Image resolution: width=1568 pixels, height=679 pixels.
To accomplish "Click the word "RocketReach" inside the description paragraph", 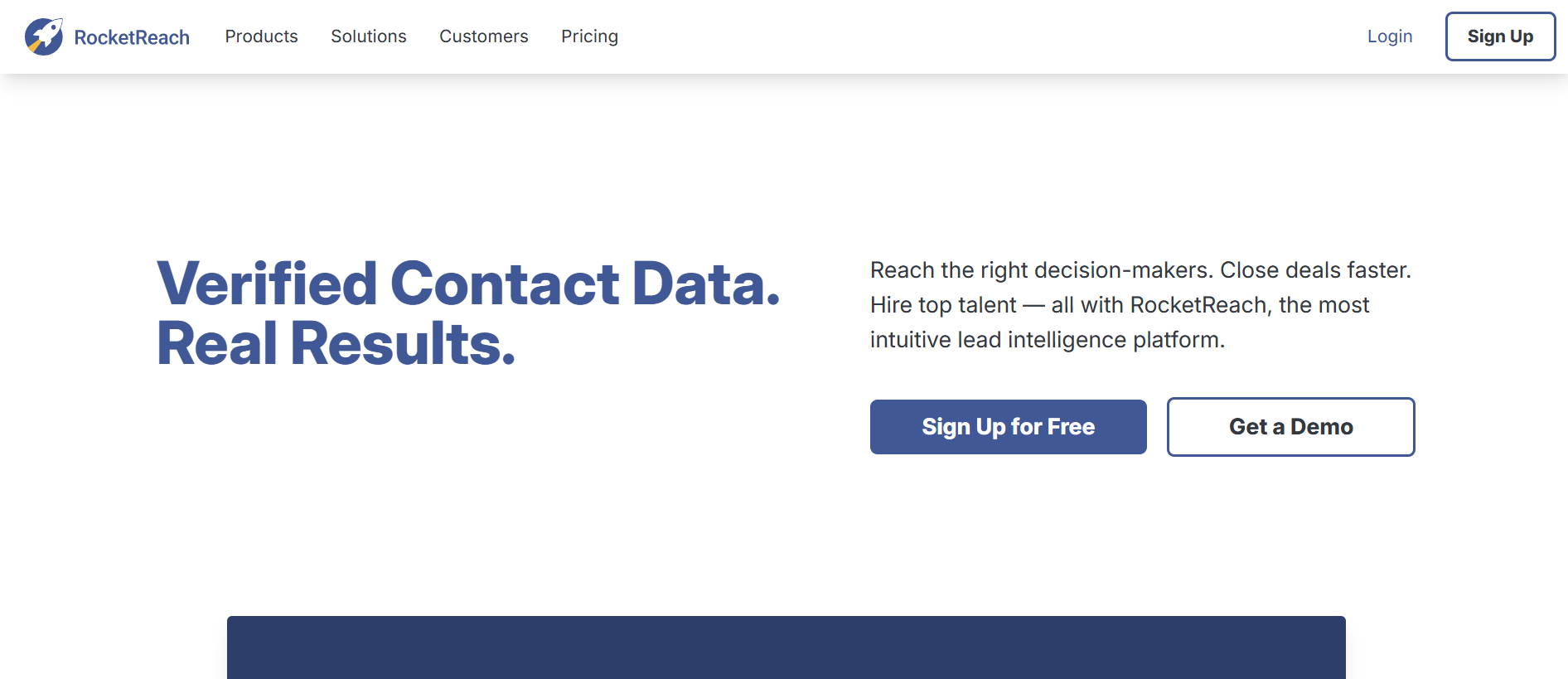I will point(1199,305).
